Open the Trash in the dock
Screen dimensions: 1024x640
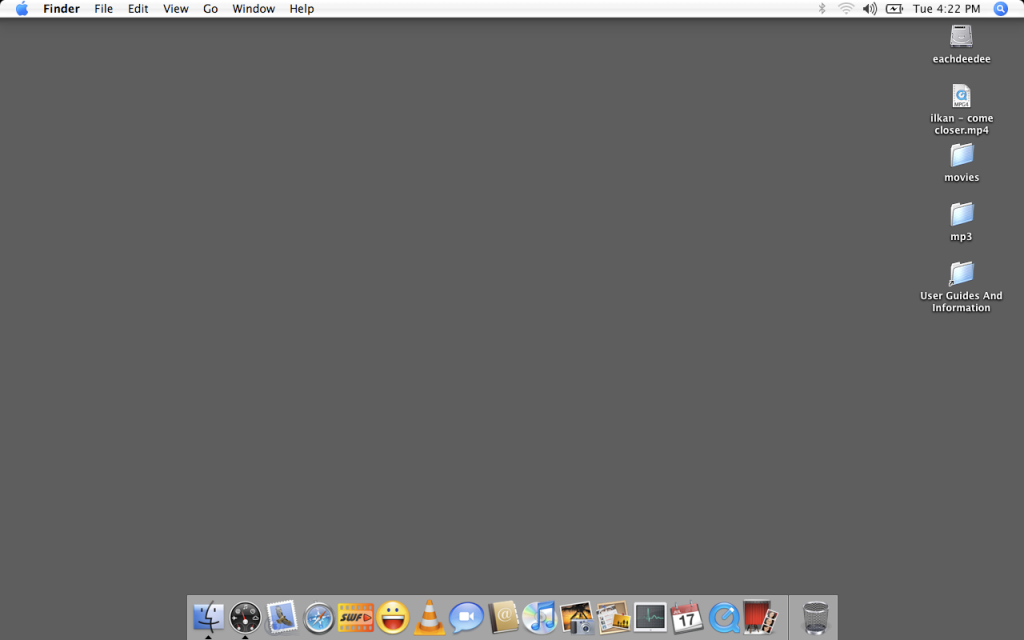click(x=816, y=617)
